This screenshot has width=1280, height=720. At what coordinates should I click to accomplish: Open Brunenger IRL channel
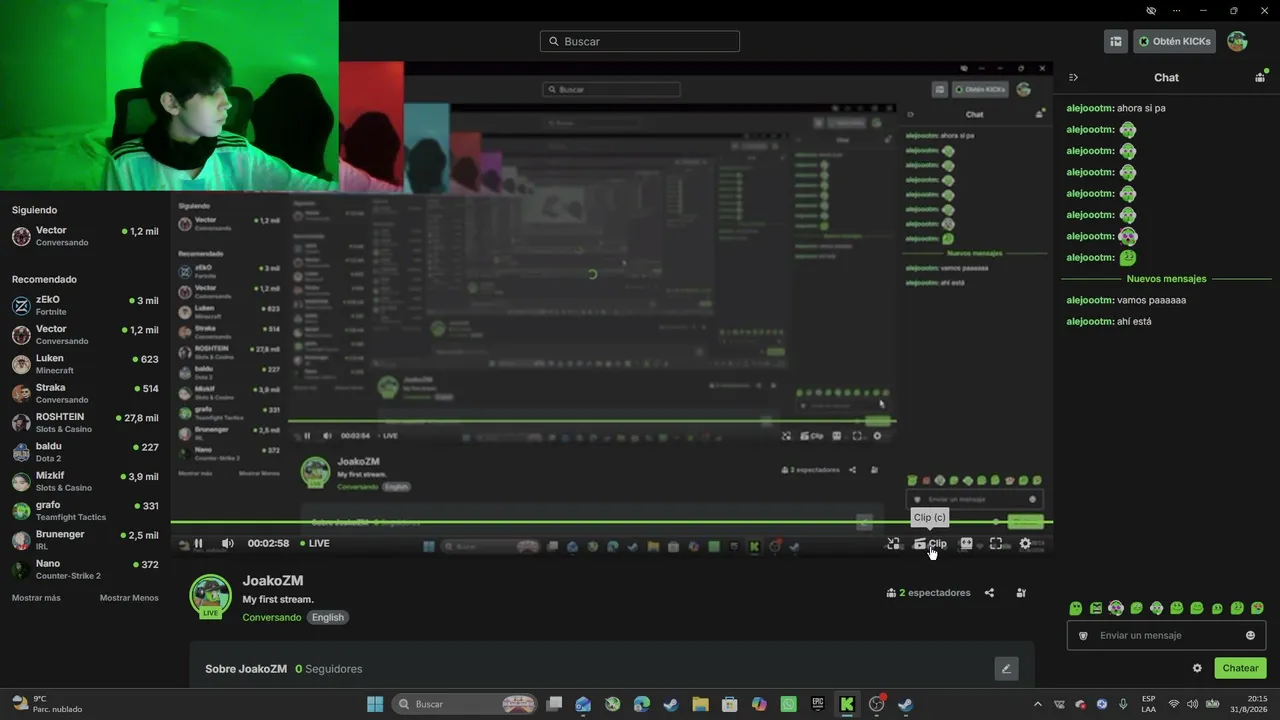click(x=85, y=540)
